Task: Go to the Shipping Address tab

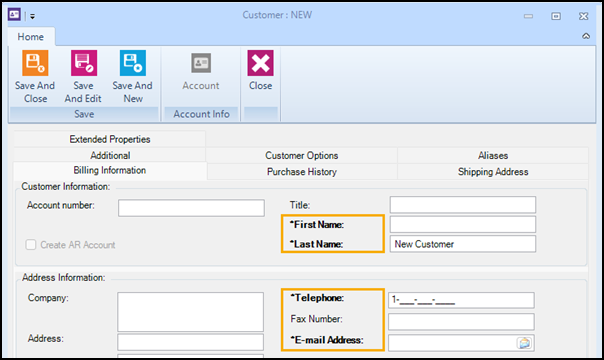Action: coord(493,172)
